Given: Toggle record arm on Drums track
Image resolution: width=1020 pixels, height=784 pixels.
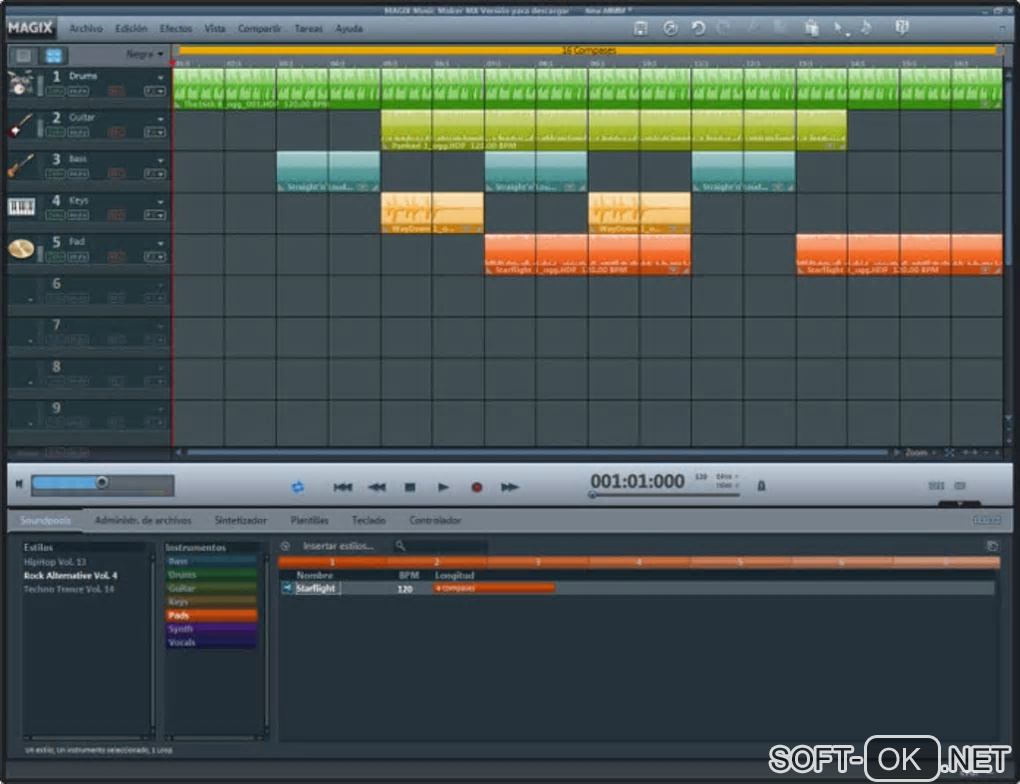Looking at the screenshot, I should (116, 91).
